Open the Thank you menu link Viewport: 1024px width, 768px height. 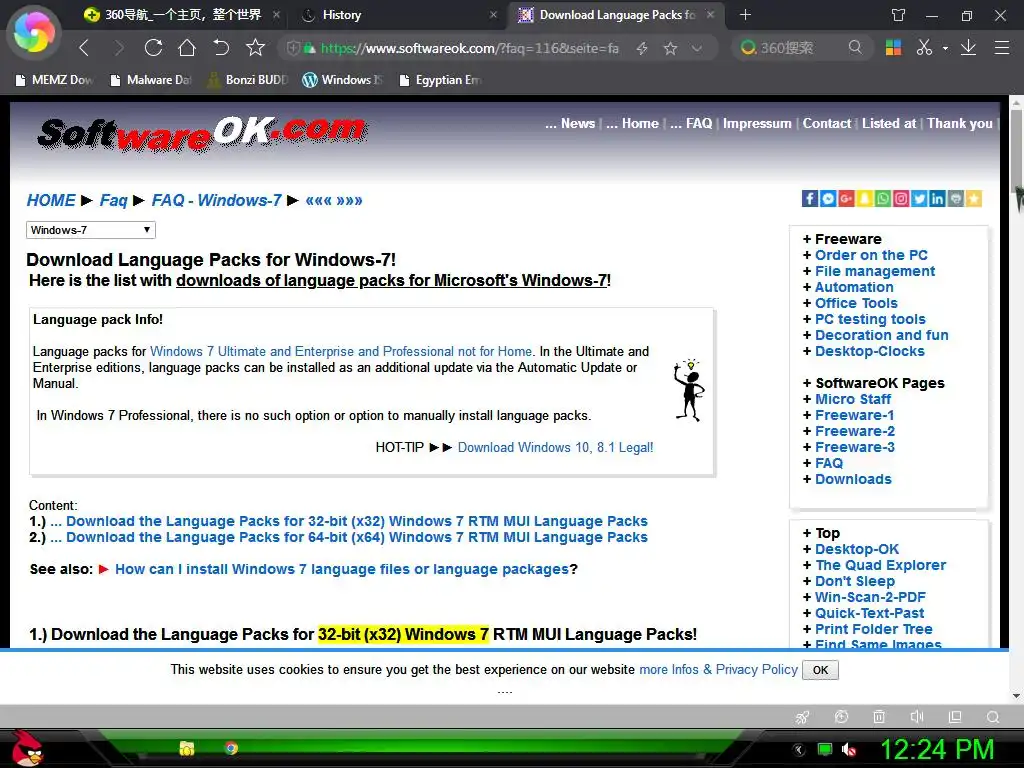[x=960, y=123]
